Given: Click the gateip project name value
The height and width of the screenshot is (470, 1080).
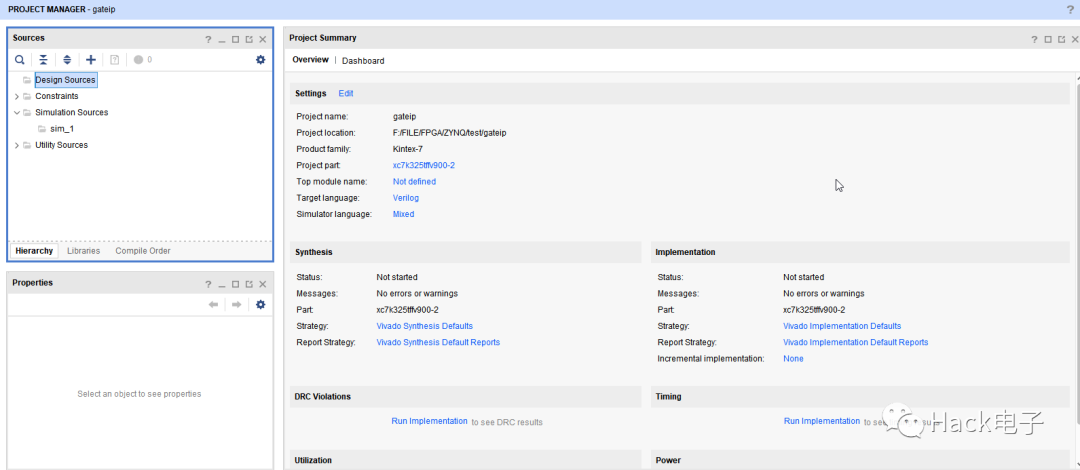Looking at the screenshot, I should [404, 116].
